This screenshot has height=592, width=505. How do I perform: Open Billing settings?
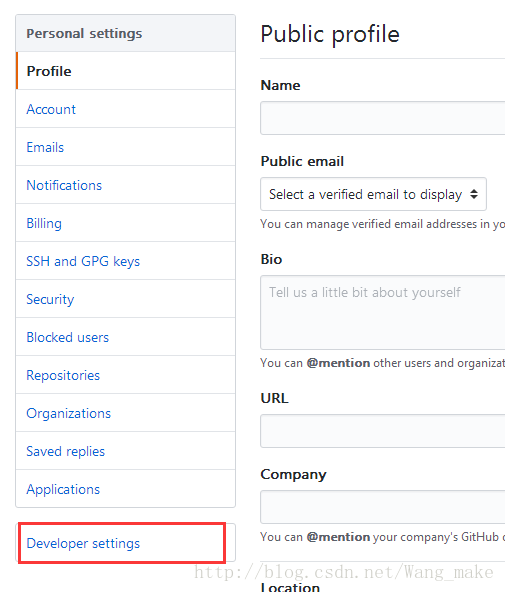coord(126,223)
